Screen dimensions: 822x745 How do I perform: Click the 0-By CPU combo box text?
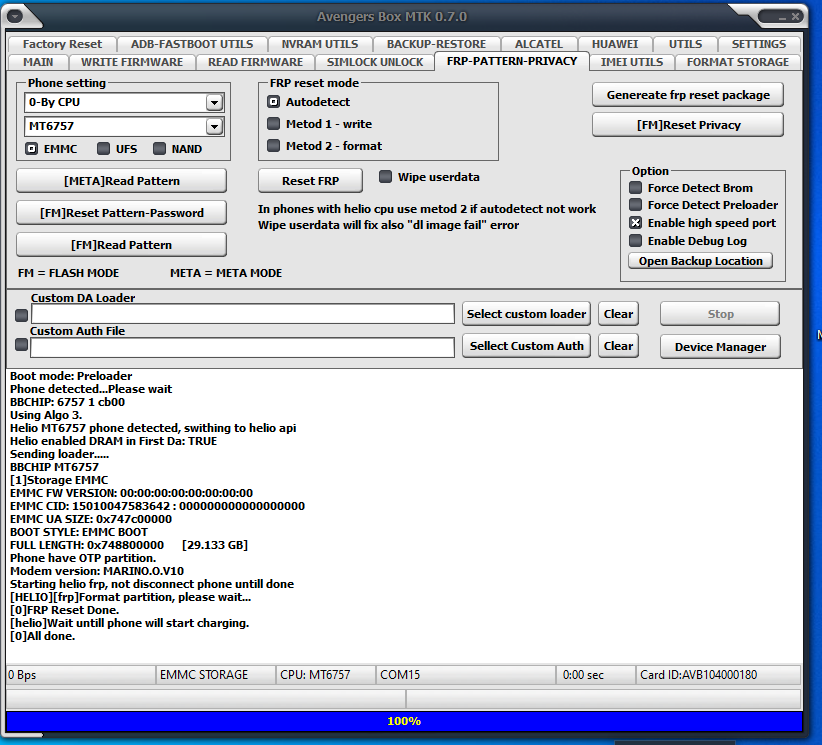54,102
